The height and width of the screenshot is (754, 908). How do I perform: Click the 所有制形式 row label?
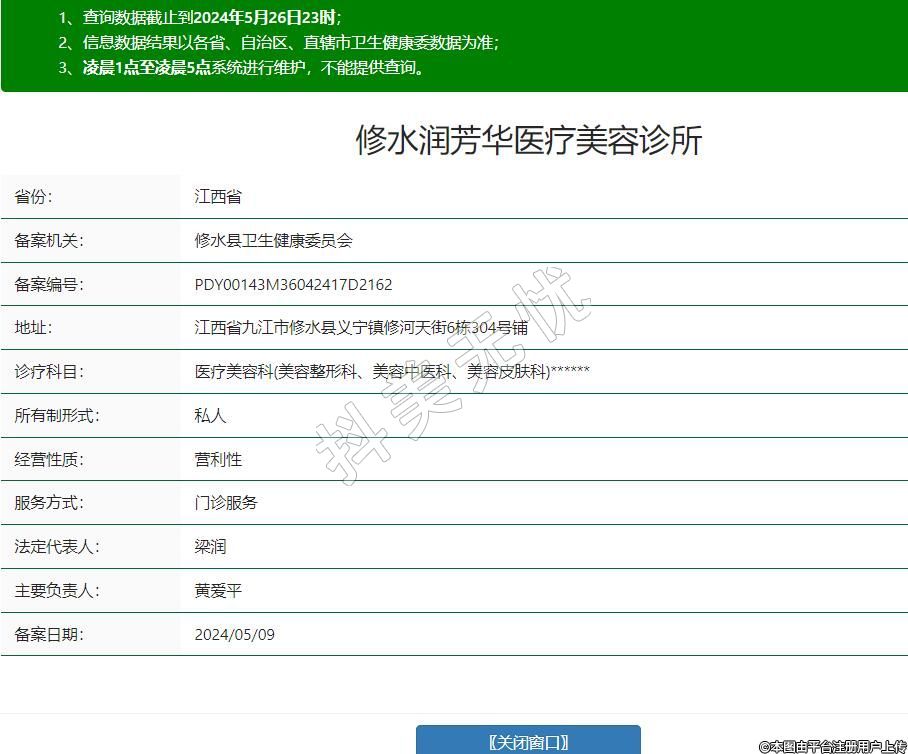tap(57, 416)
